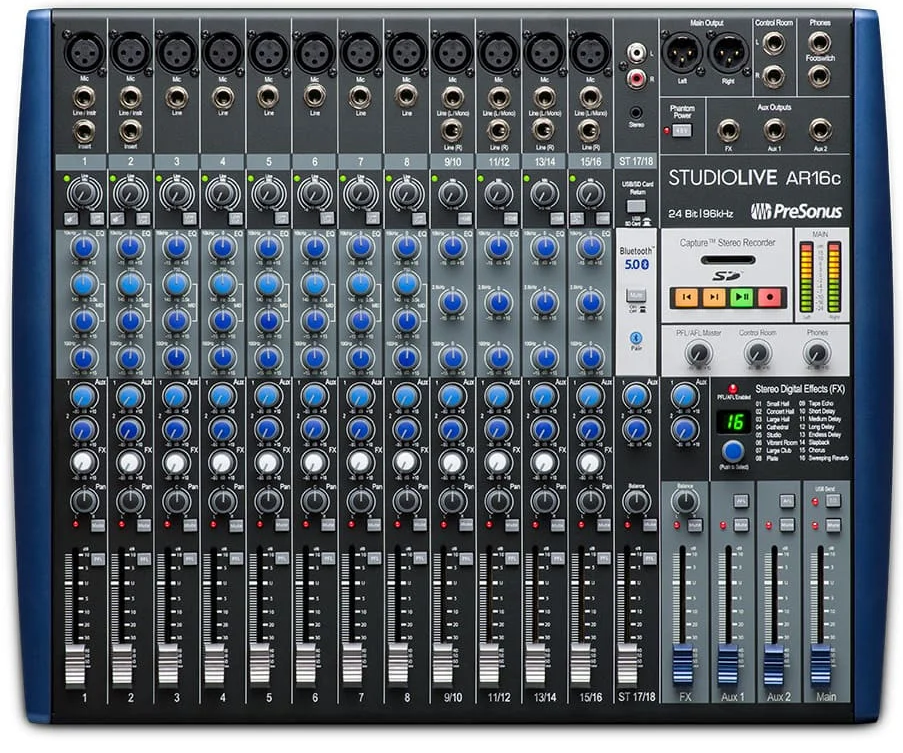The height and width of the screenshot is (753, 903).
Task: Grab the blue Aux 2 master fader
Action: pos(773,665)
